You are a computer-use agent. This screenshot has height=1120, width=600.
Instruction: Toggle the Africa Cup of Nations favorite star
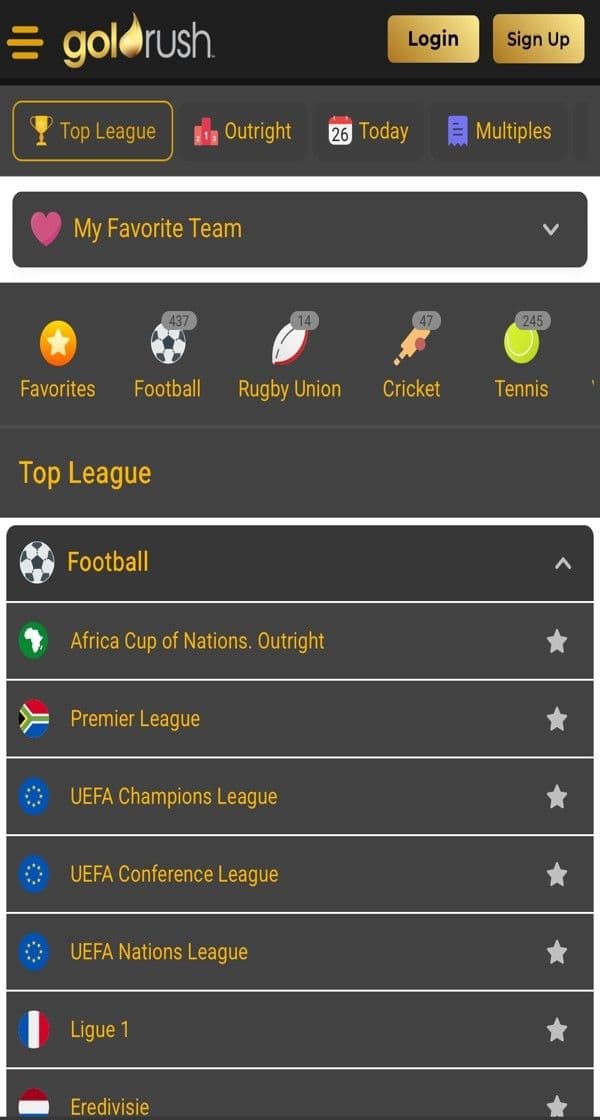tap(557, 640)
